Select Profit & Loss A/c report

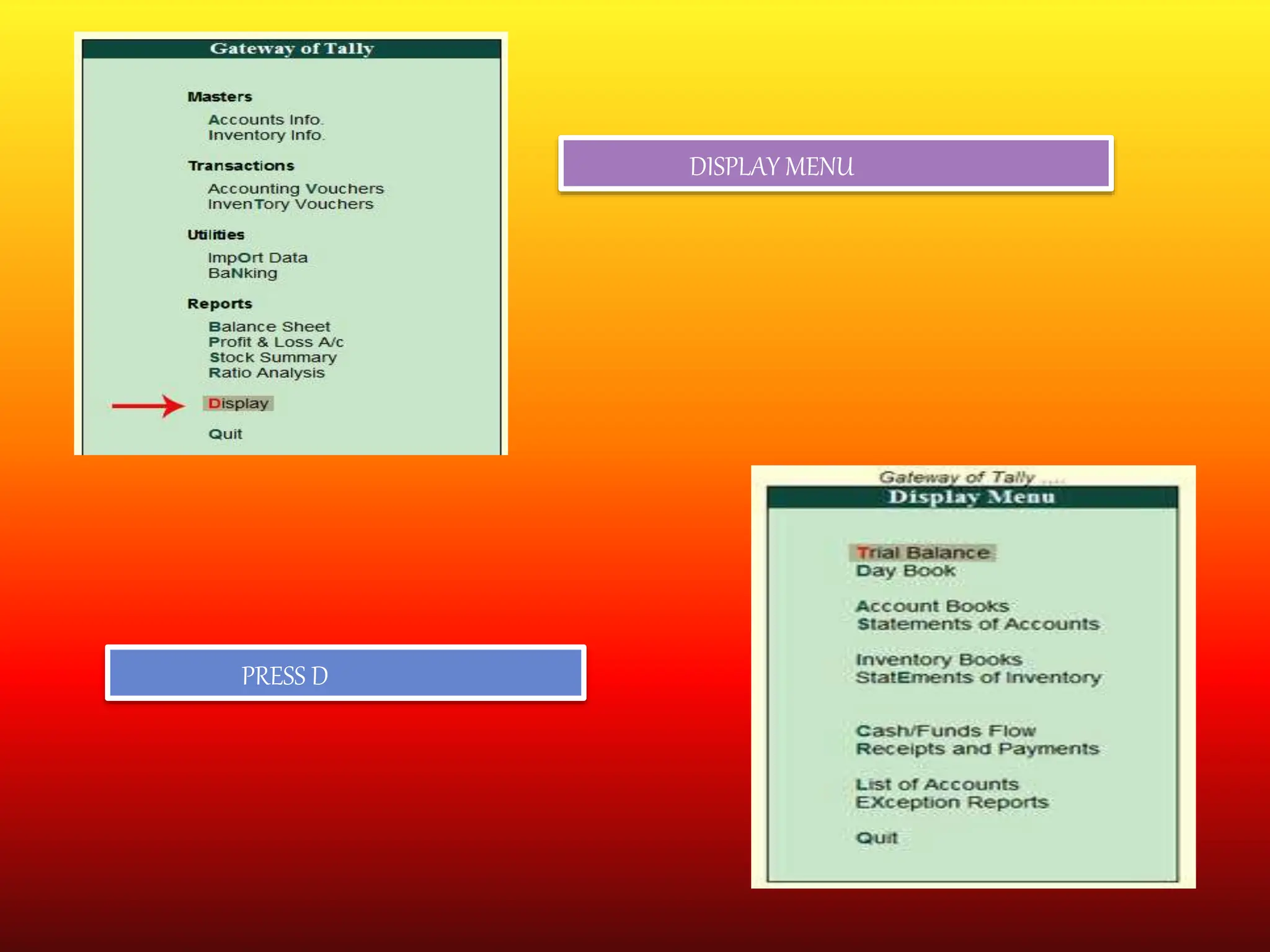[x=276, y=342]
